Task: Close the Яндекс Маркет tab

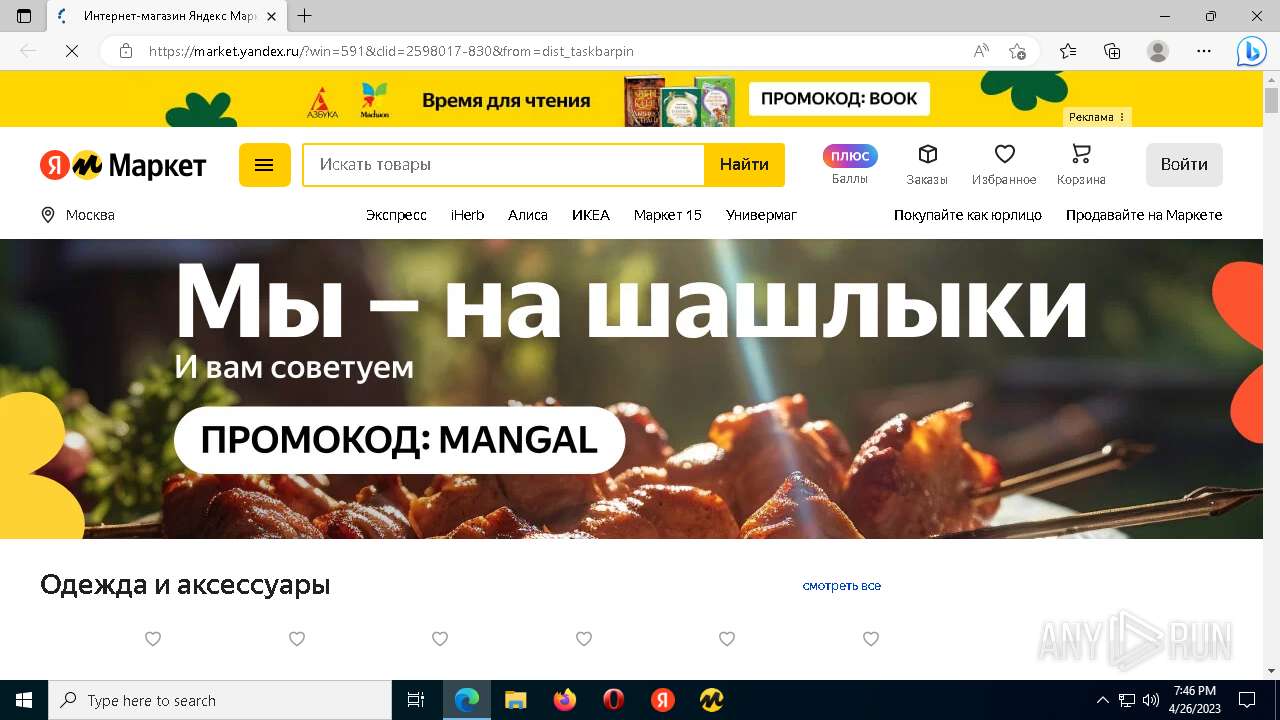Action: [x=272, y=16]
